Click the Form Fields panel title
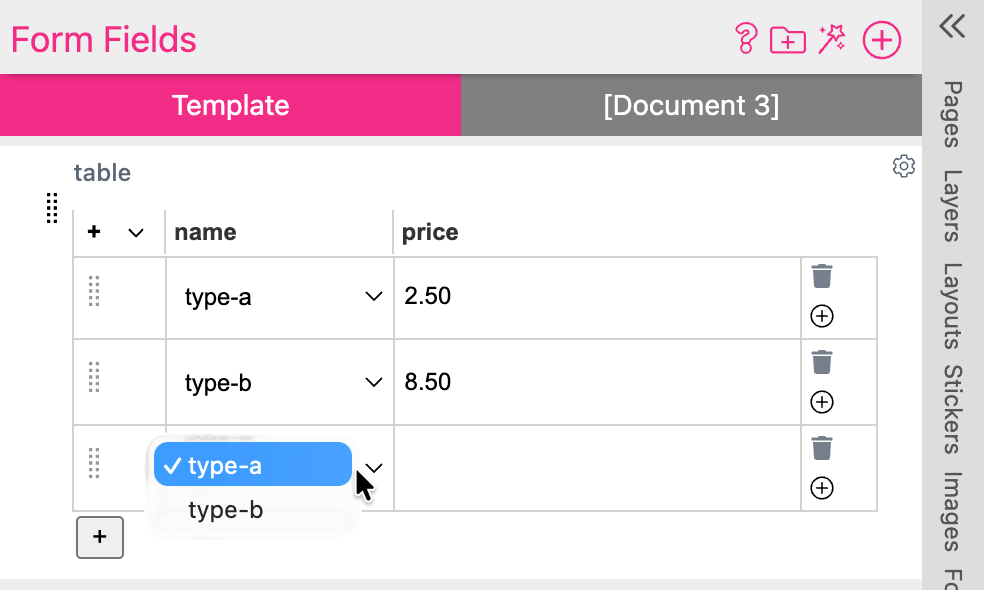The image size is (984, 590). [104, 40]
